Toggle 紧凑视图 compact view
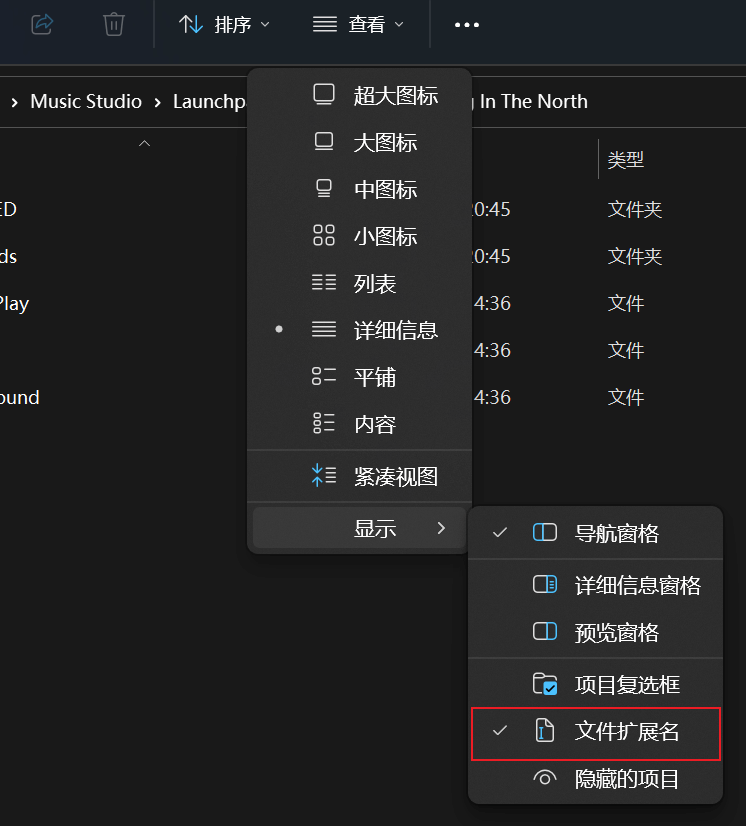Image resolution: width=746 pixels, height=826 pixels. click(394, 477)
